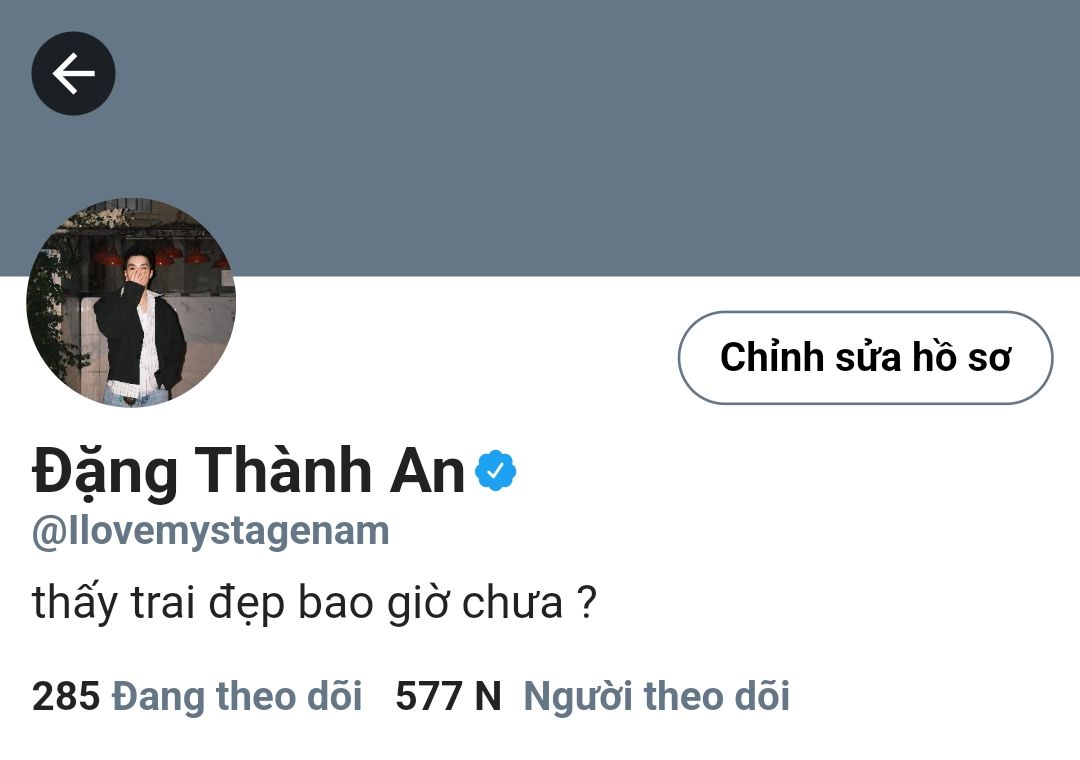Click the blue verified checkmark badge

(x=496, y=470)
